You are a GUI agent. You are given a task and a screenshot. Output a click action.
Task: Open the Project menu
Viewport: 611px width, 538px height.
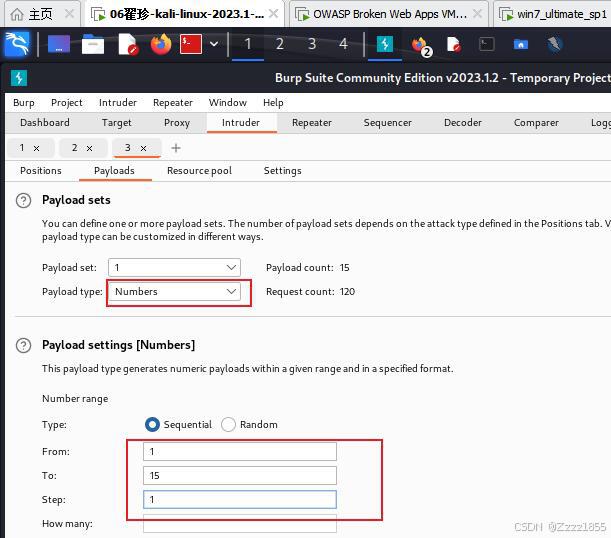67,103
